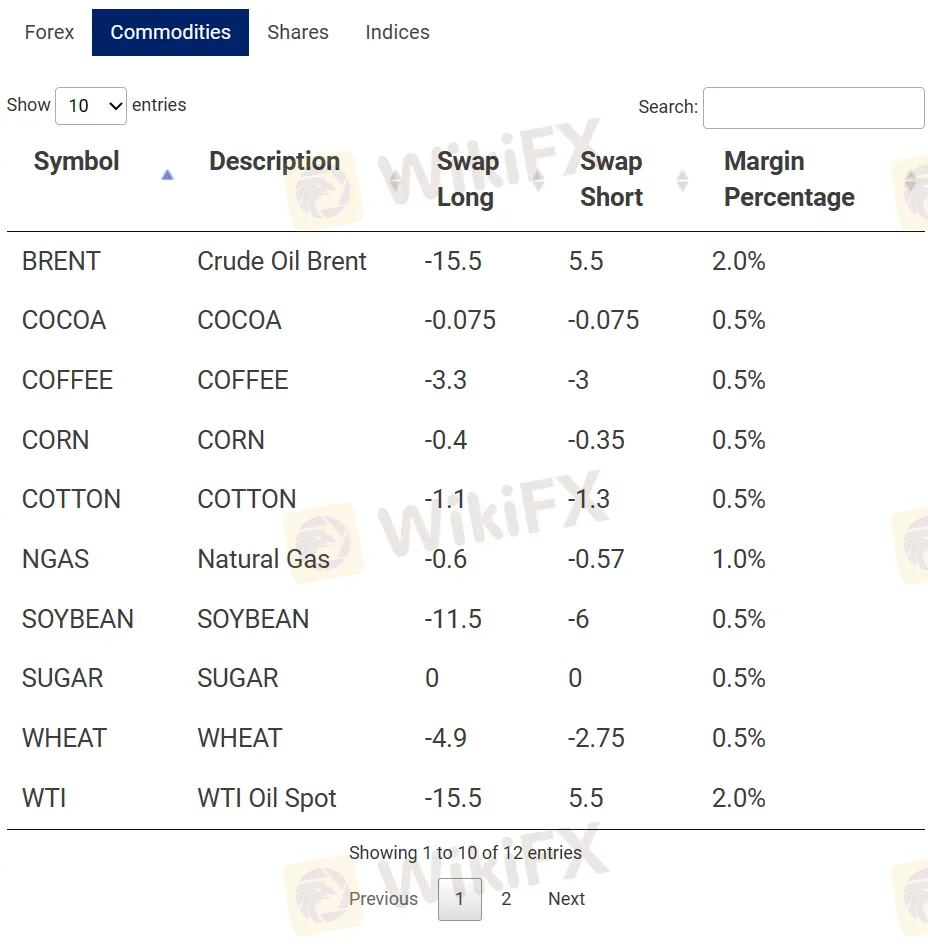Click the ascending sort triangle on Symbol
Screen dimensions: 928x944
pos(168,174)
